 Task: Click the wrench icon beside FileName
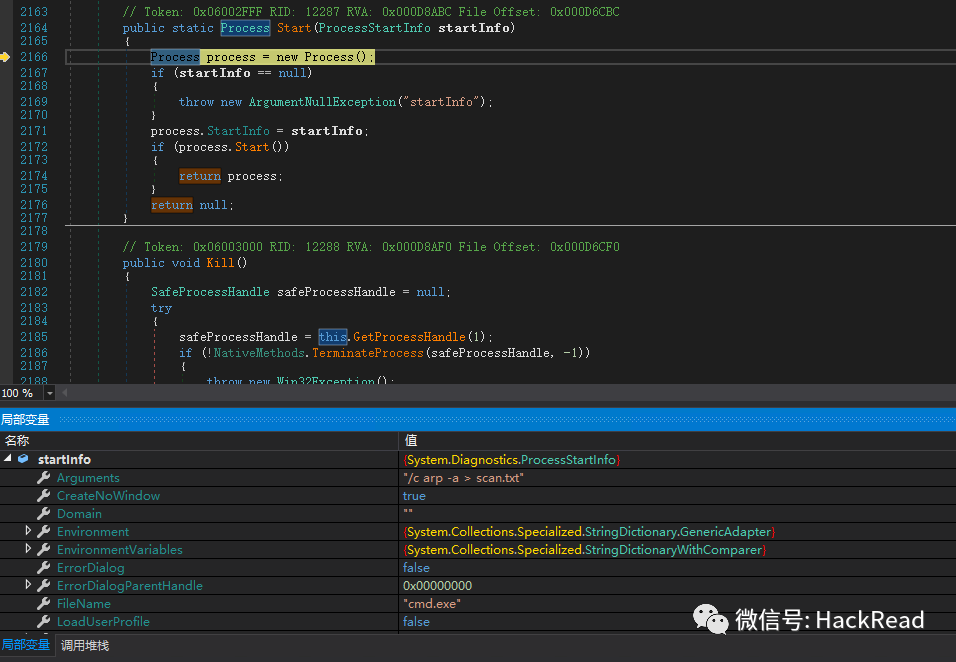pos(43,603)
